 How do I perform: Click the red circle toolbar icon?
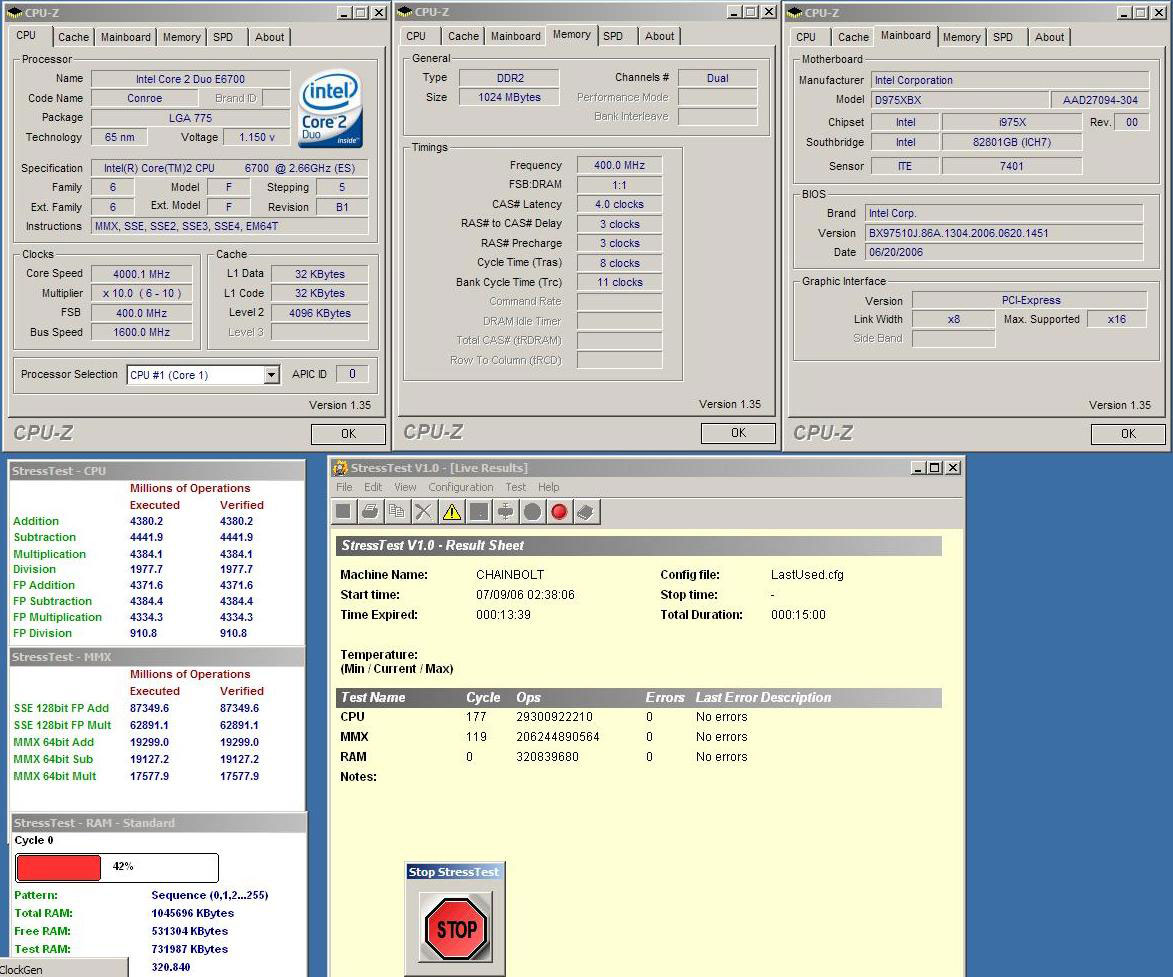pyautogui.click(x=559, y=512)
